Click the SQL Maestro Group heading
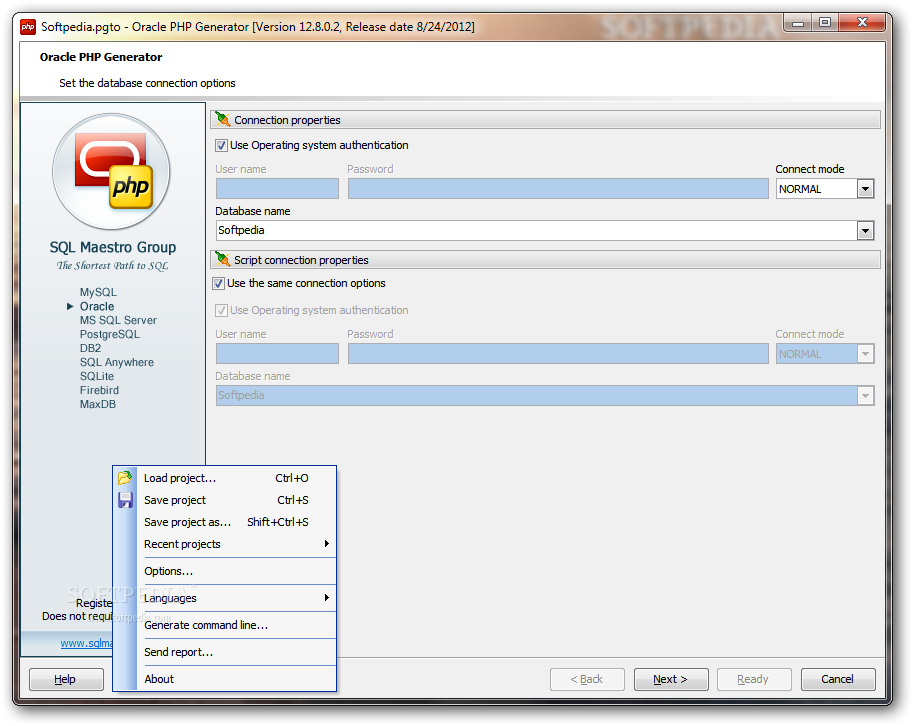The width and height of the screenshot is (913, 726). (x=112, y=247)
